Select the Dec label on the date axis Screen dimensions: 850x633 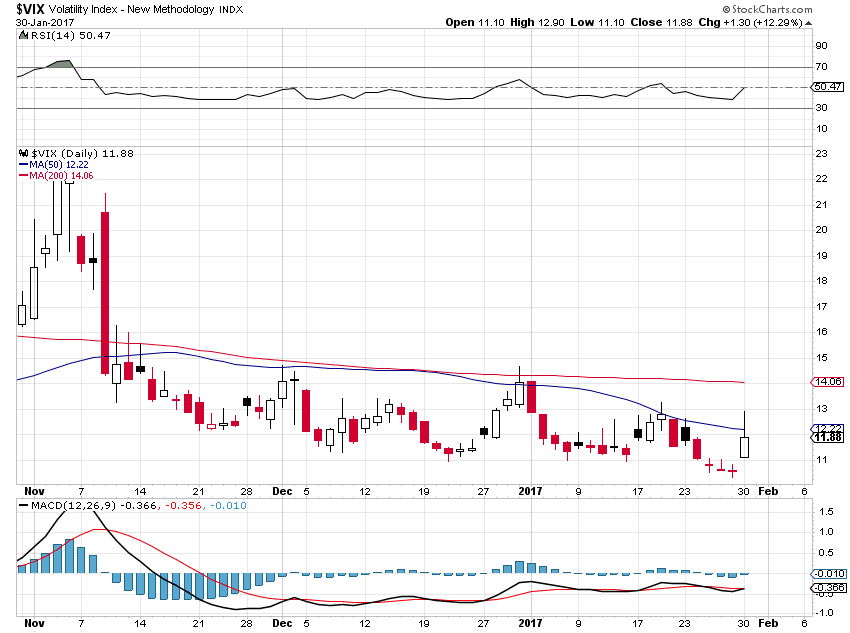pos(283,491)
